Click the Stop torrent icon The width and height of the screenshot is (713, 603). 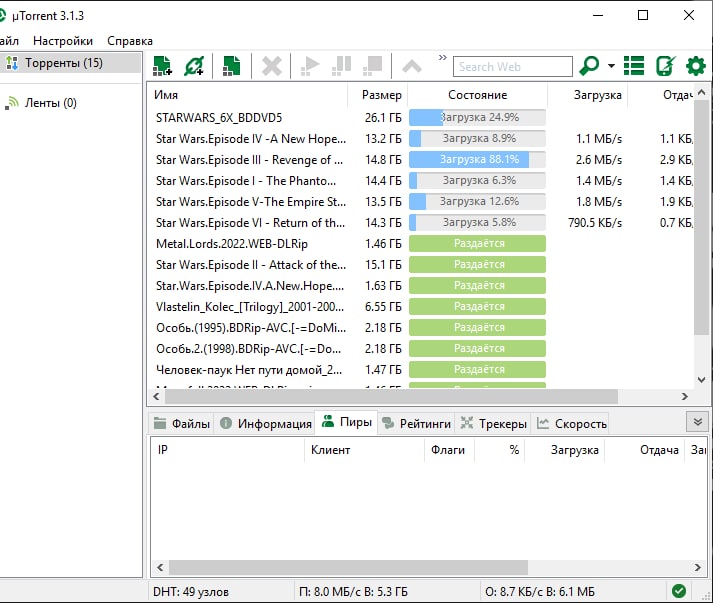point(372,66)
